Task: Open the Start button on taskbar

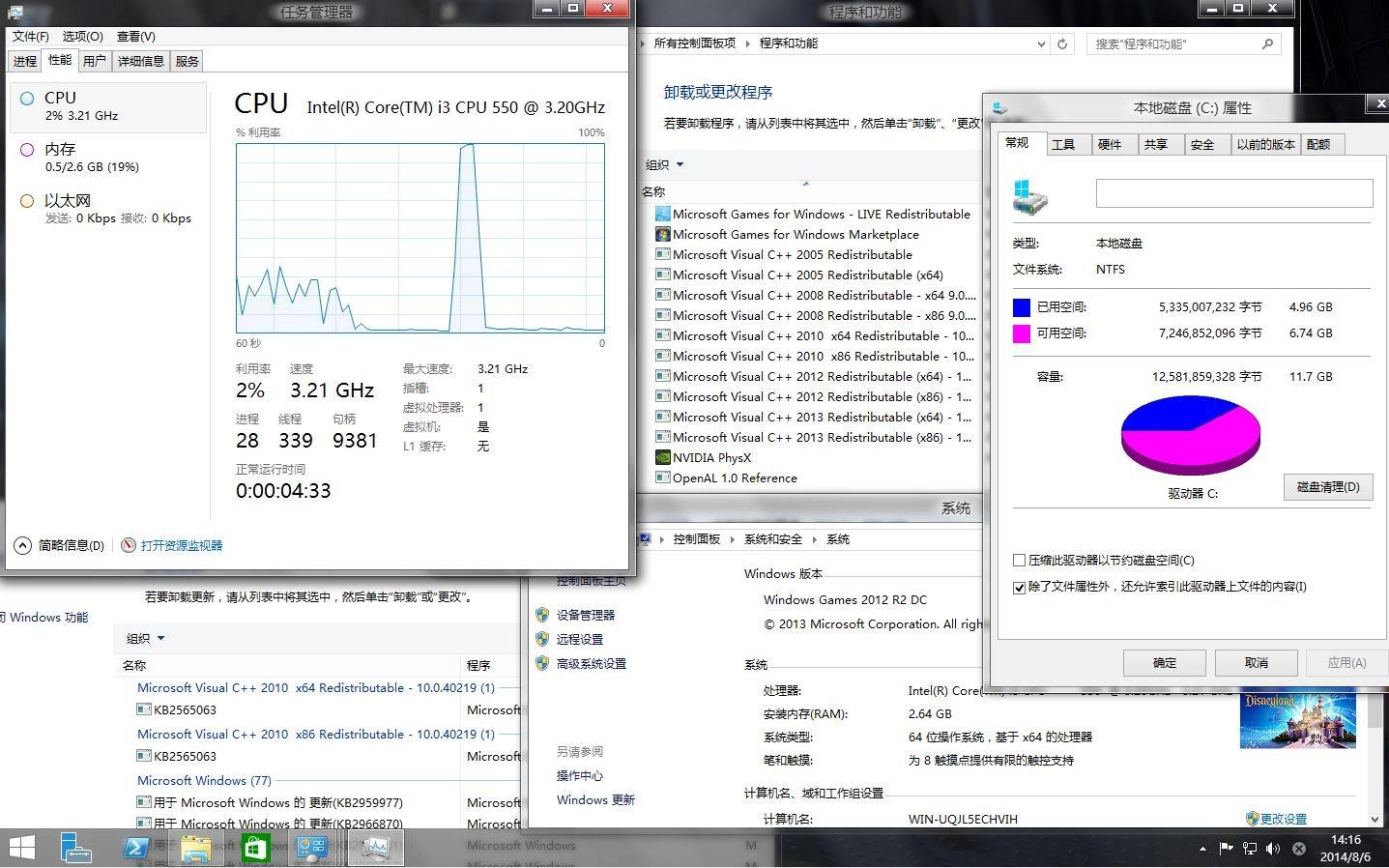Action: coord(21,848)
